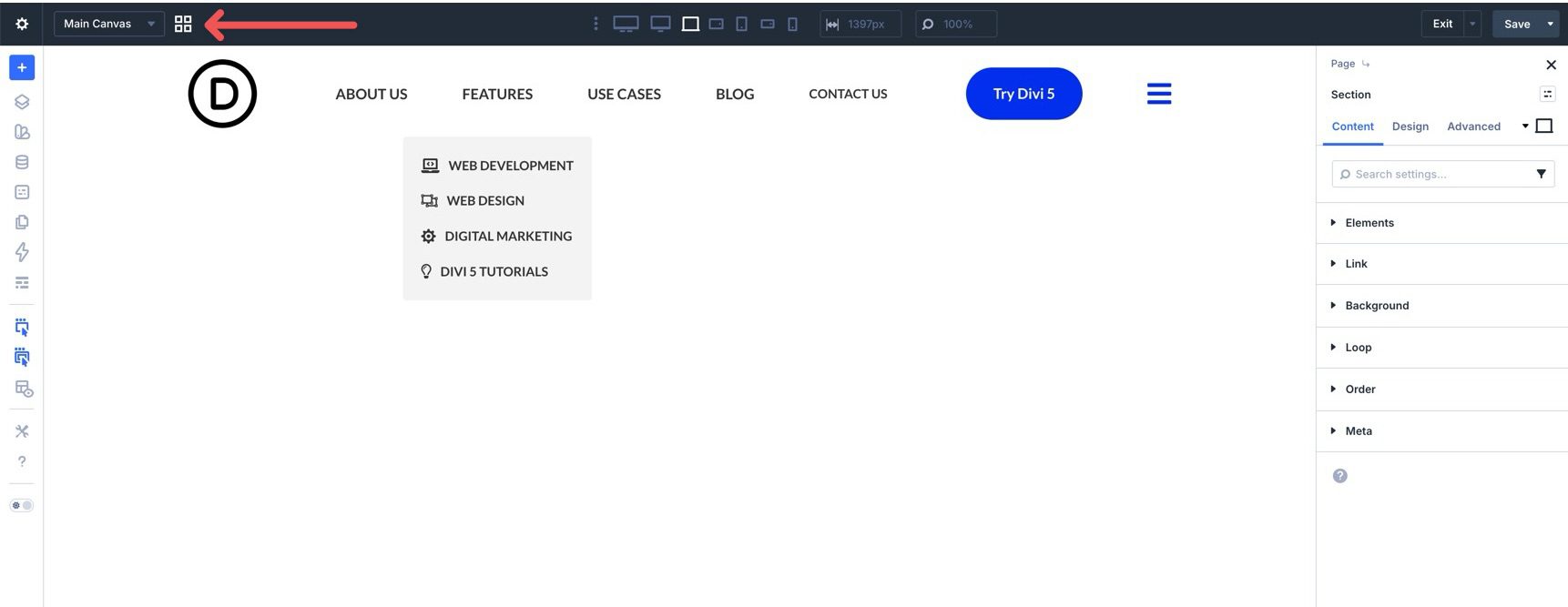Image resolution: width=1568 pixels, height=607 pixels.
Task: Expand the Meta group
Action: [x=1442, y=431]
